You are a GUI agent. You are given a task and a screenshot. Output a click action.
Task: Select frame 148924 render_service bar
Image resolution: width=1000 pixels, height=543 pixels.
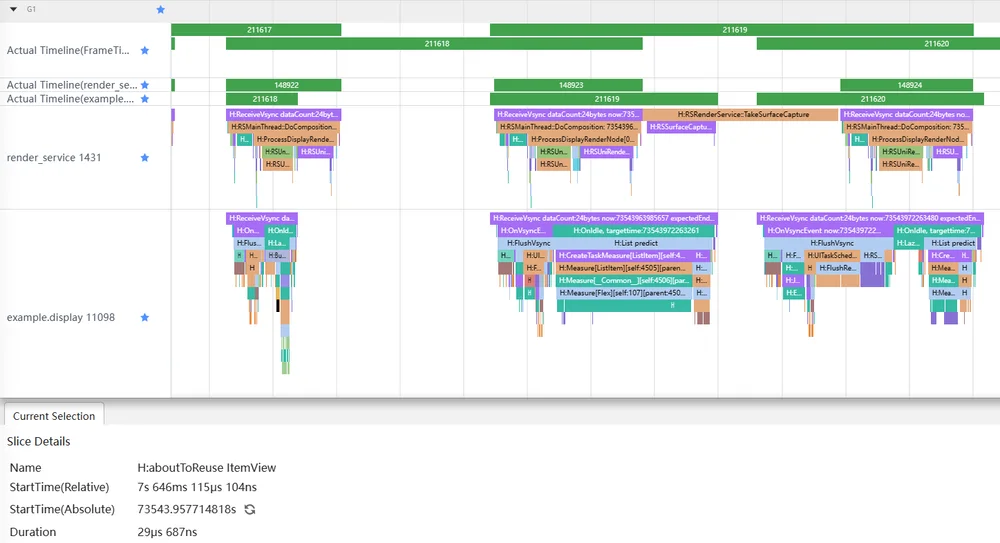tap(906, 85)
